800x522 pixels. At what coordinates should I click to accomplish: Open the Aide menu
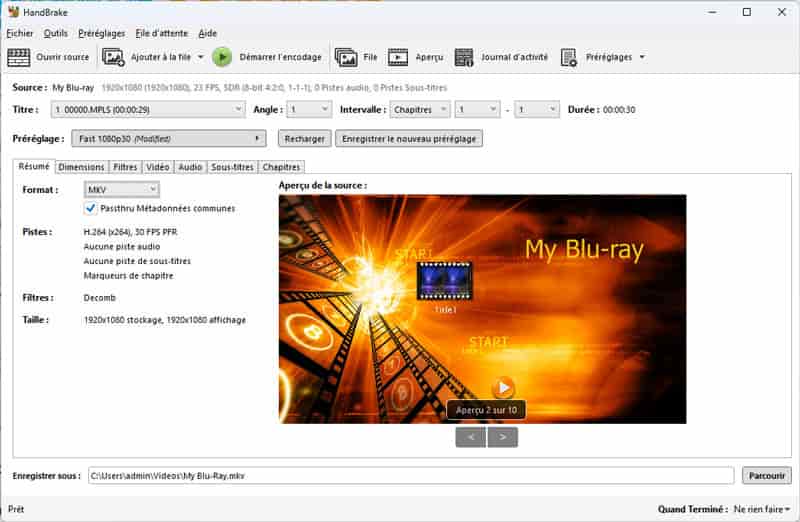(x=208, y=33)
